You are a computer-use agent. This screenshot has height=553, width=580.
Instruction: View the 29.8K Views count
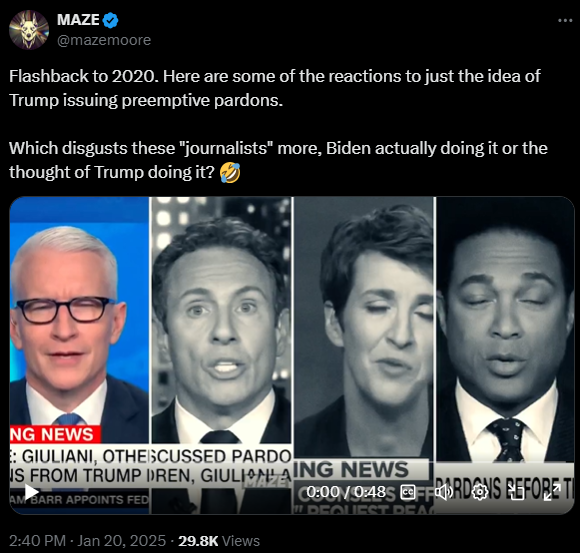click(x=219, y=541)
